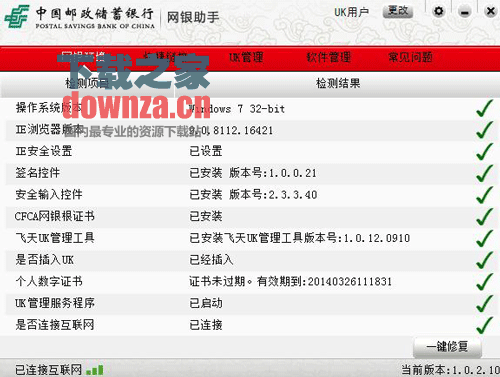Click the green check for UK管理服务程序 row
Screen dimensions: 500x377
[485, 303]
